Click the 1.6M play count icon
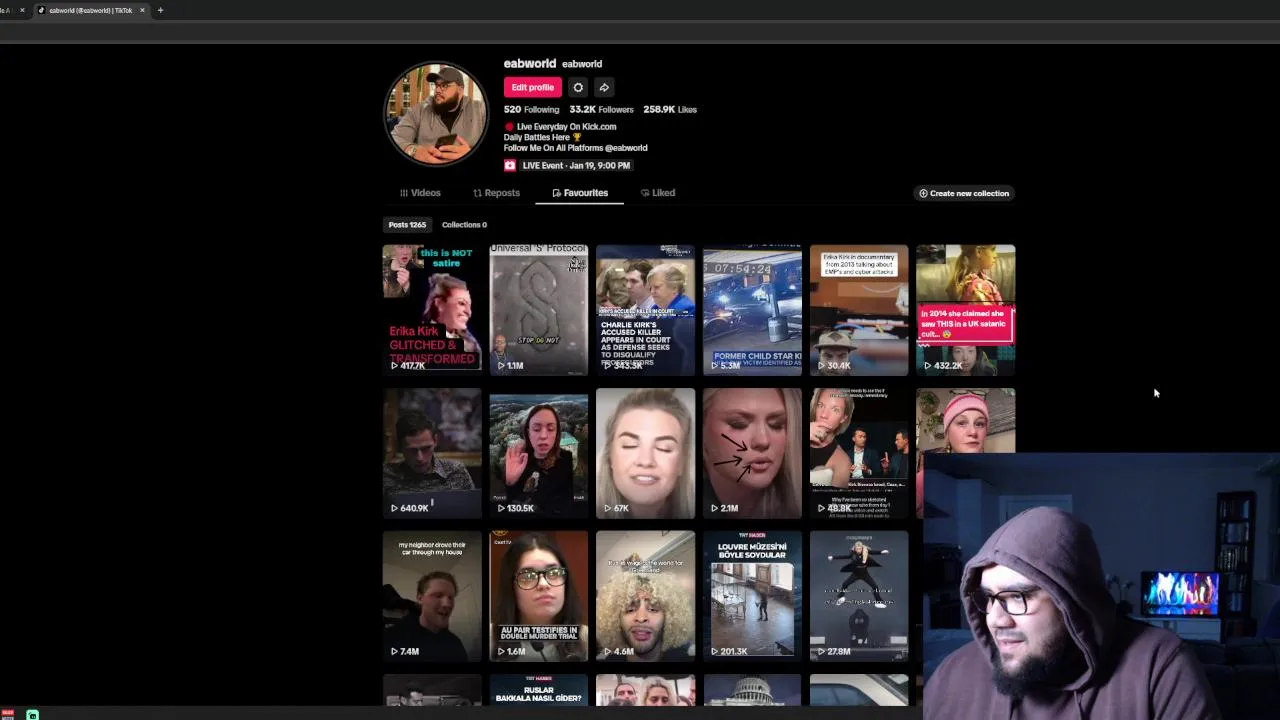This screenshot has width=1280, height=720. (502, 651)
